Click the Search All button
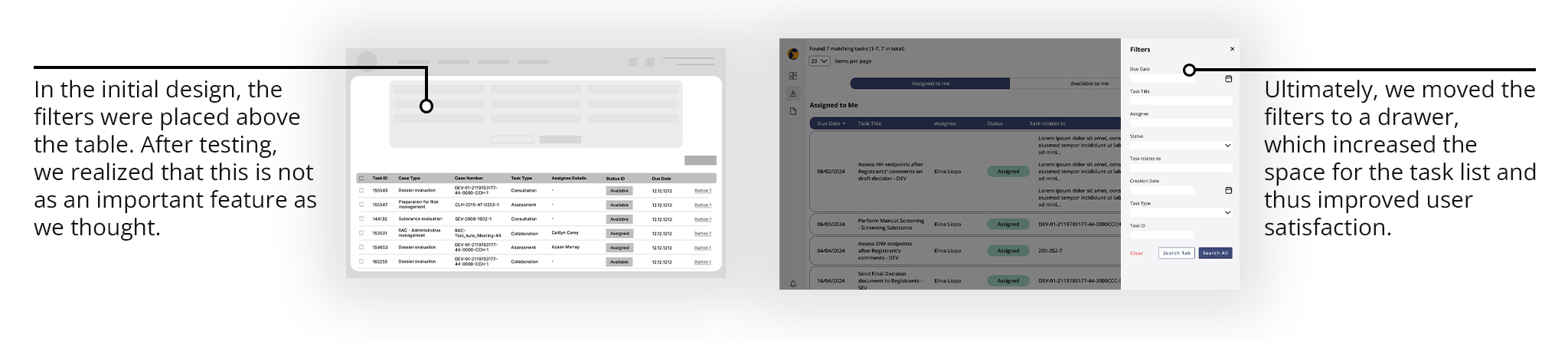The height and width of the screenshot is (341, 1568). 1215,253
